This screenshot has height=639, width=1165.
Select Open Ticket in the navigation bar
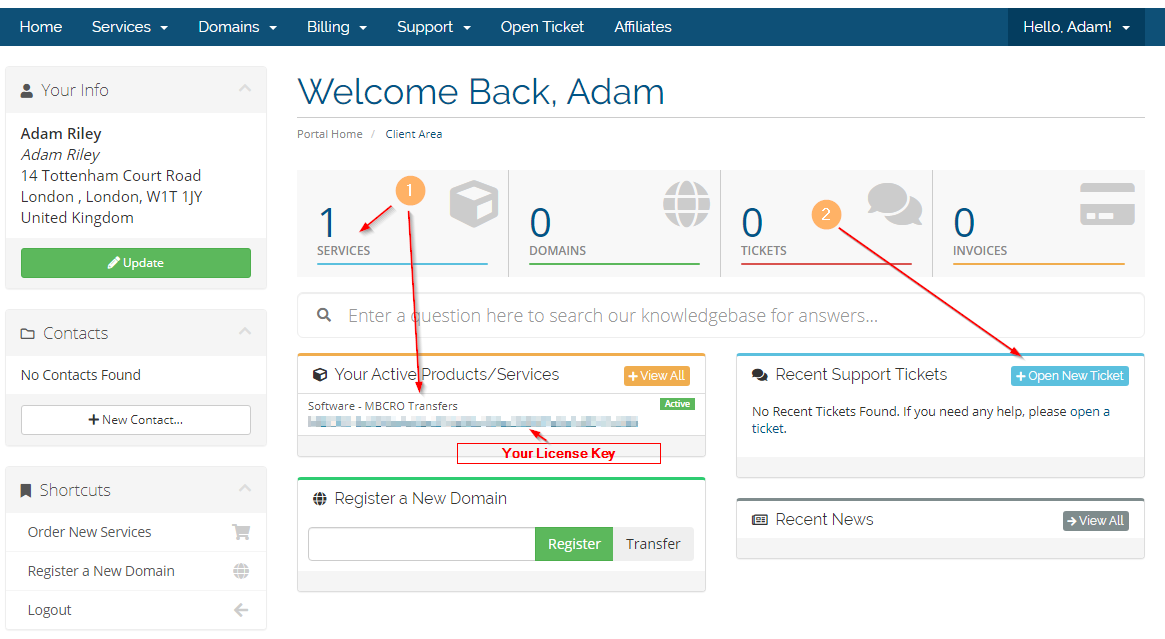pos(542,27)
